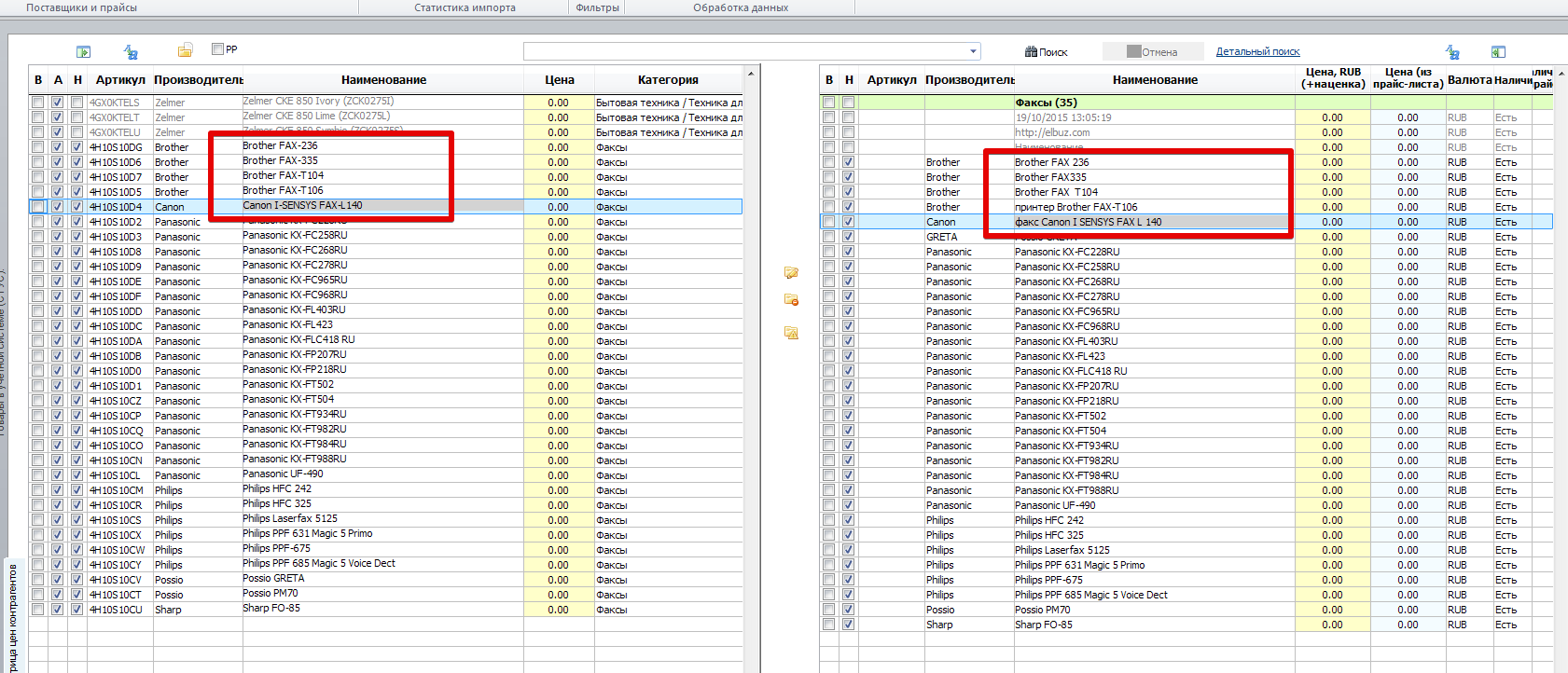Select Possio PM70 in right table
This screenshot has height=673, width=1568.
click(1043, 610)
